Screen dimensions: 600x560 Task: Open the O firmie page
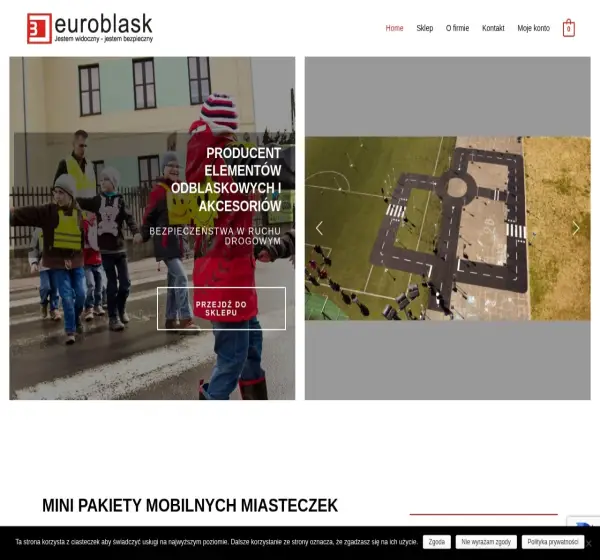click(457, 28)
